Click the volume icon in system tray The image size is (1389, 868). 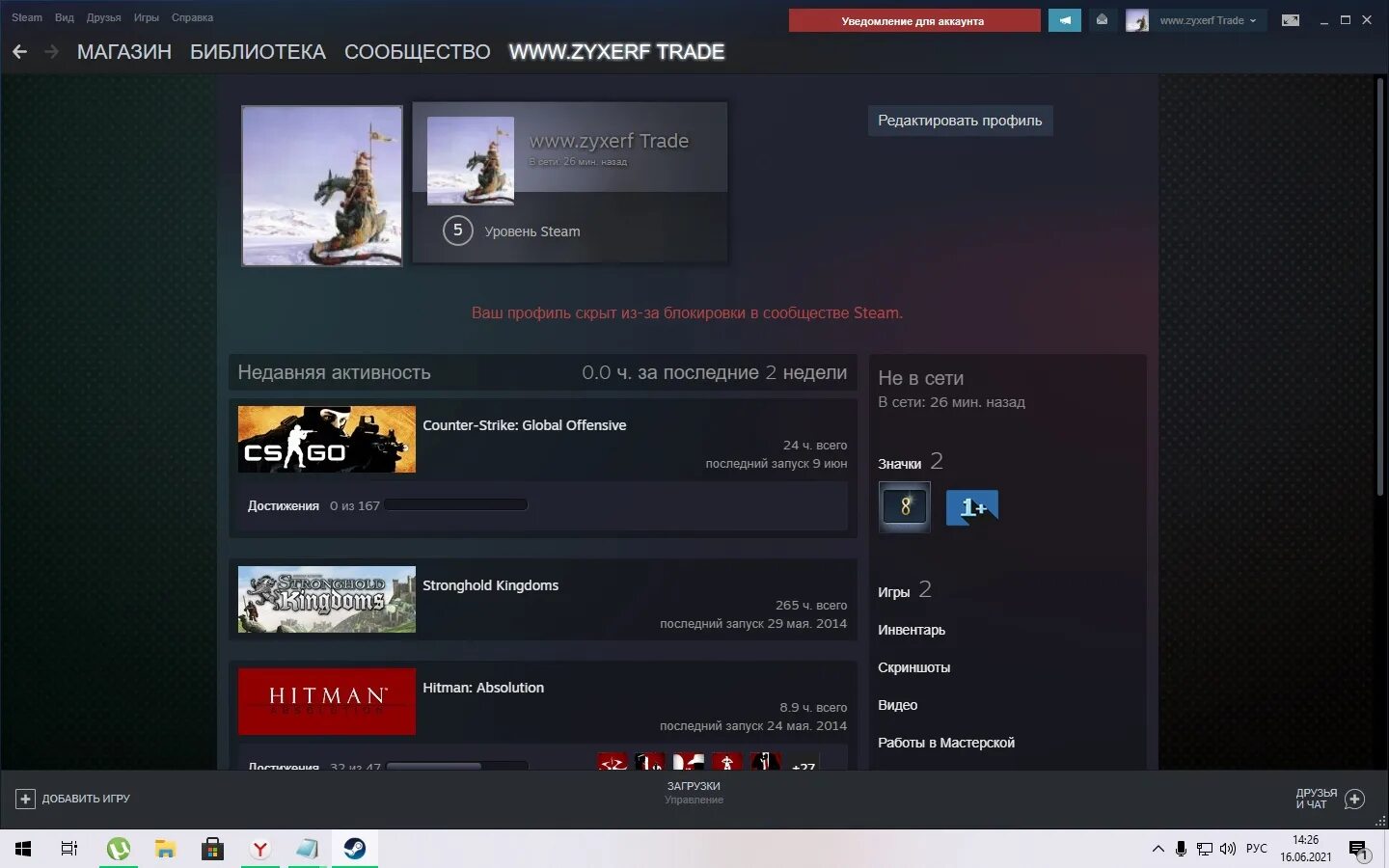click(x=1228, y=849)
